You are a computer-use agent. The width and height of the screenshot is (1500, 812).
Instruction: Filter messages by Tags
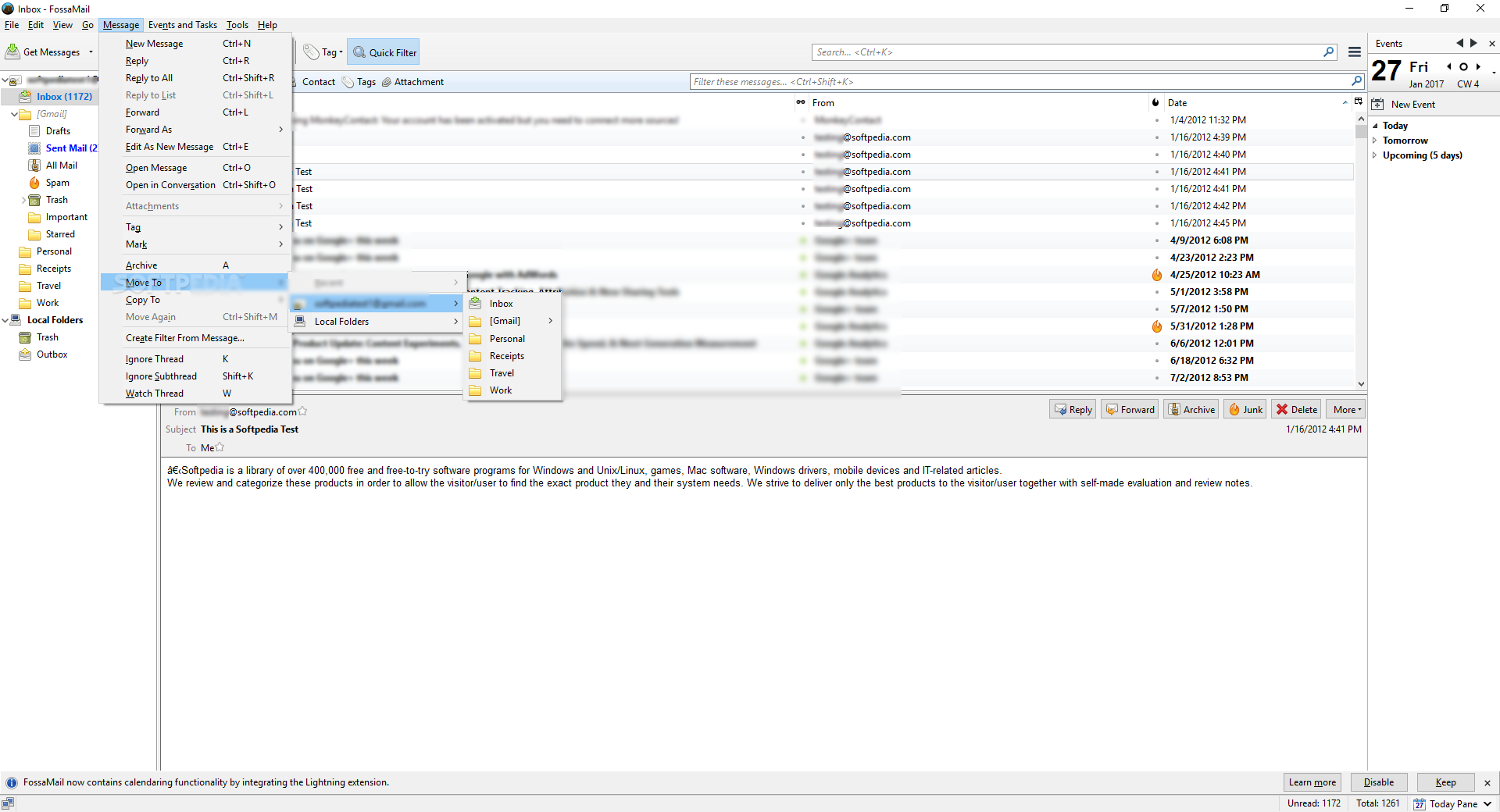click(359, 82)
